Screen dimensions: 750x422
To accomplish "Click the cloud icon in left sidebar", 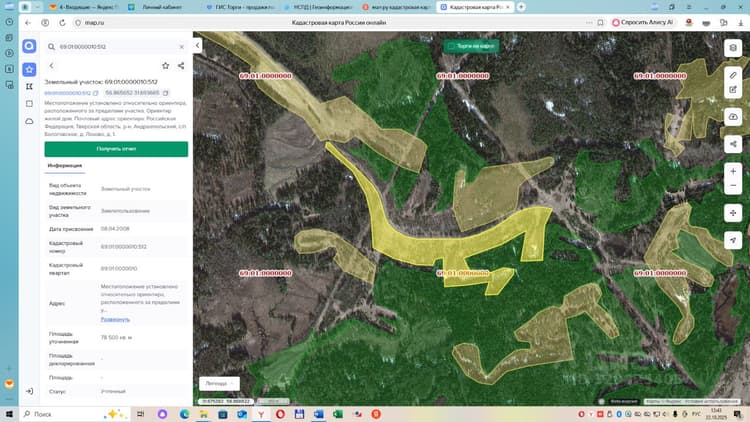I will tap(29, 122).
